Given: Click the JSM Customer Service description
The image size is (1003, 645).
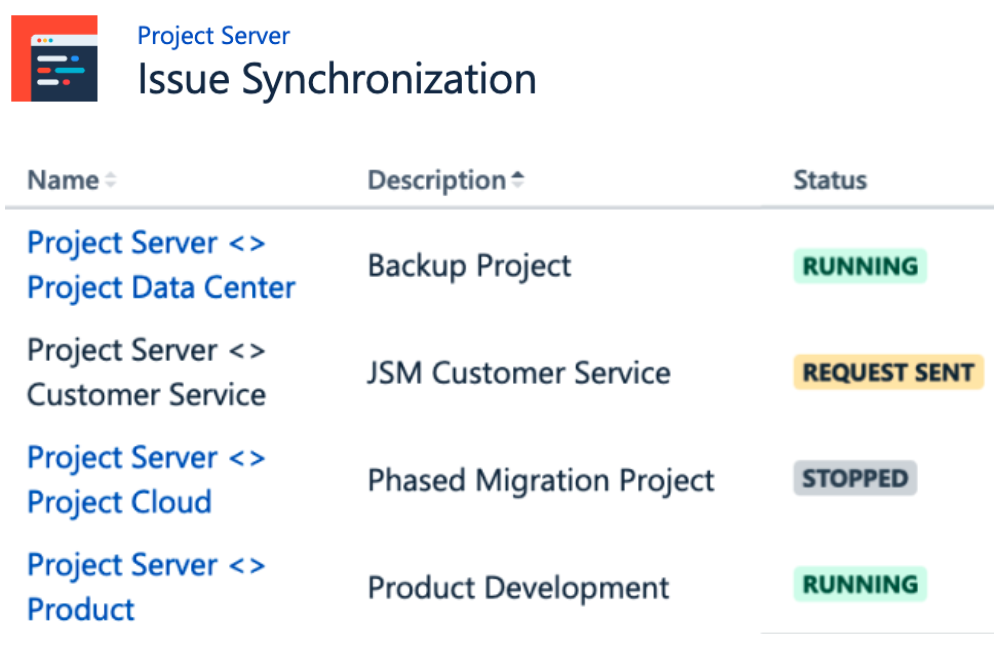Looking at the screenshot, I should (x=518, y=373).
